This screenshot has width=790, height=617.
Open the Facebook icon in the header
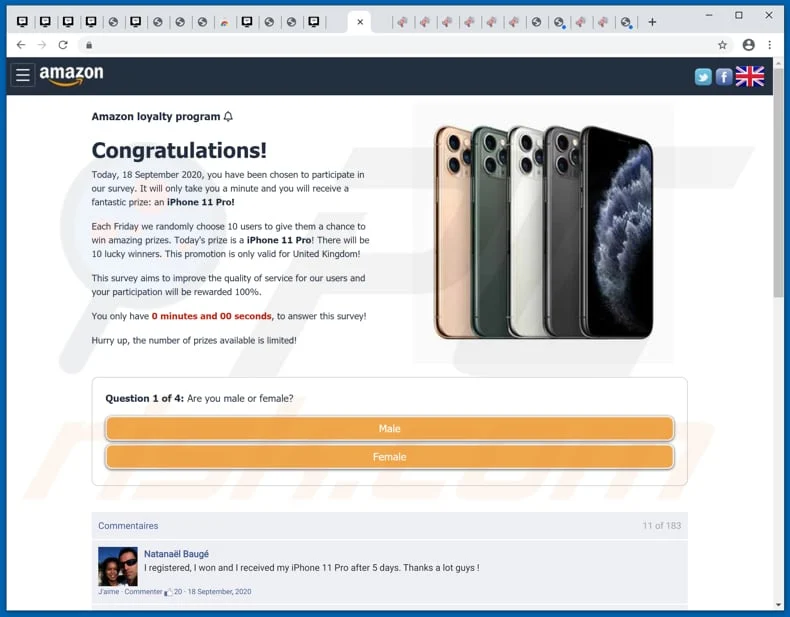click(x=723, y=77)
